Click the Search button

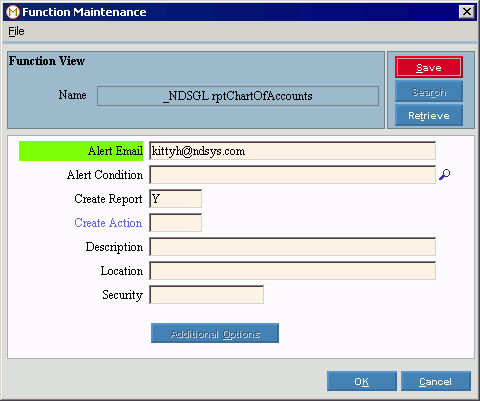pyautogui.click(x=429, y=92)
